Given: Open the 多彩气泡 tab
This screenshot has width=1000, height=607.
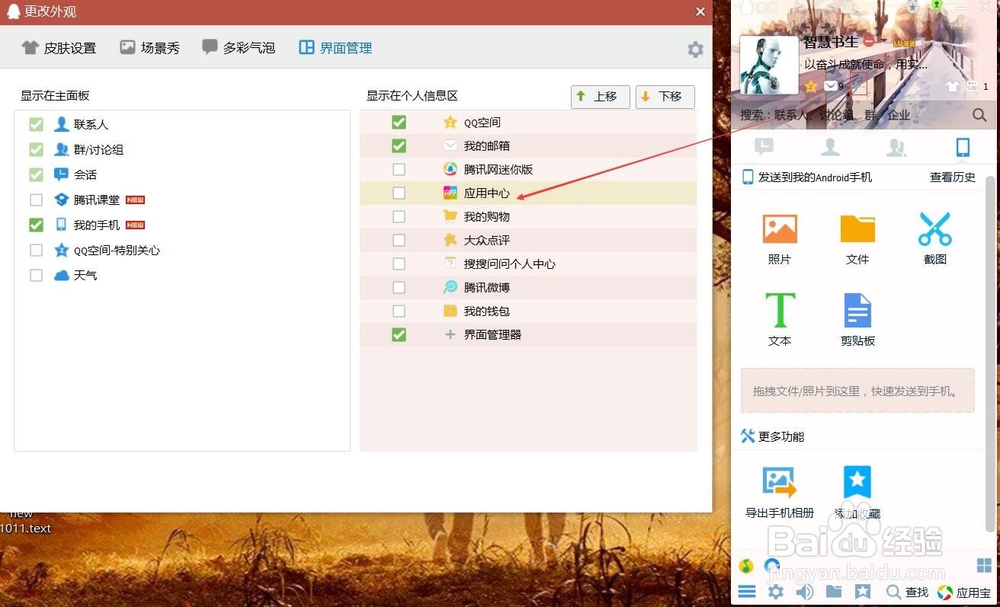Looking at the screenshot, I should [x=239, y=47].
